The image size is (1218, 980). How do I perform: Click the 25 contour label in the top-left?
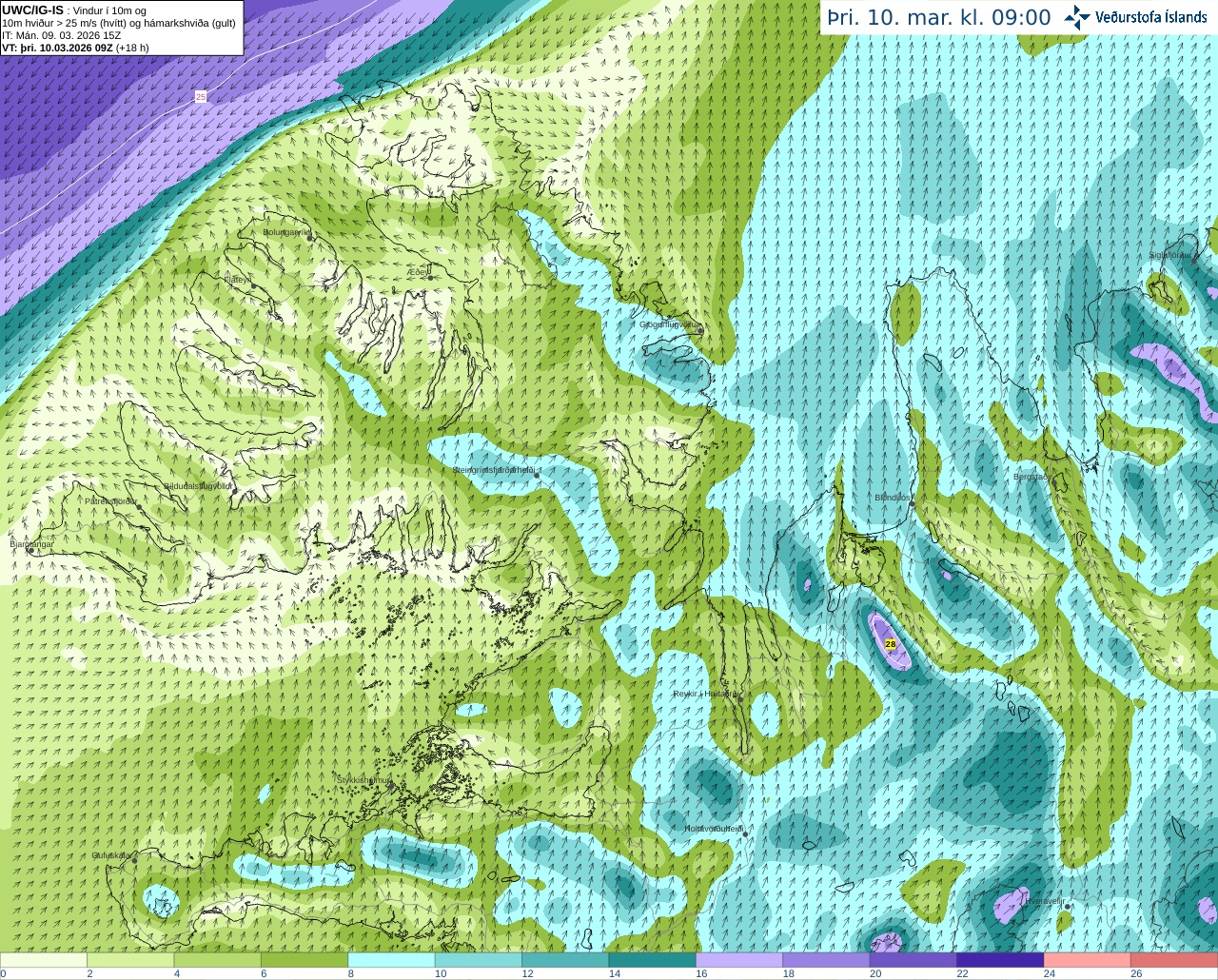(x=200, y=96)
